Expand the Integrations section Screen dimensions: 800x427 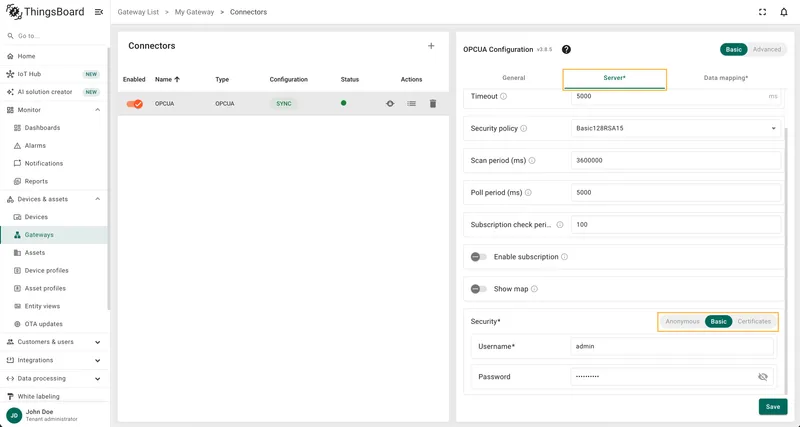(x=97, y=360)
